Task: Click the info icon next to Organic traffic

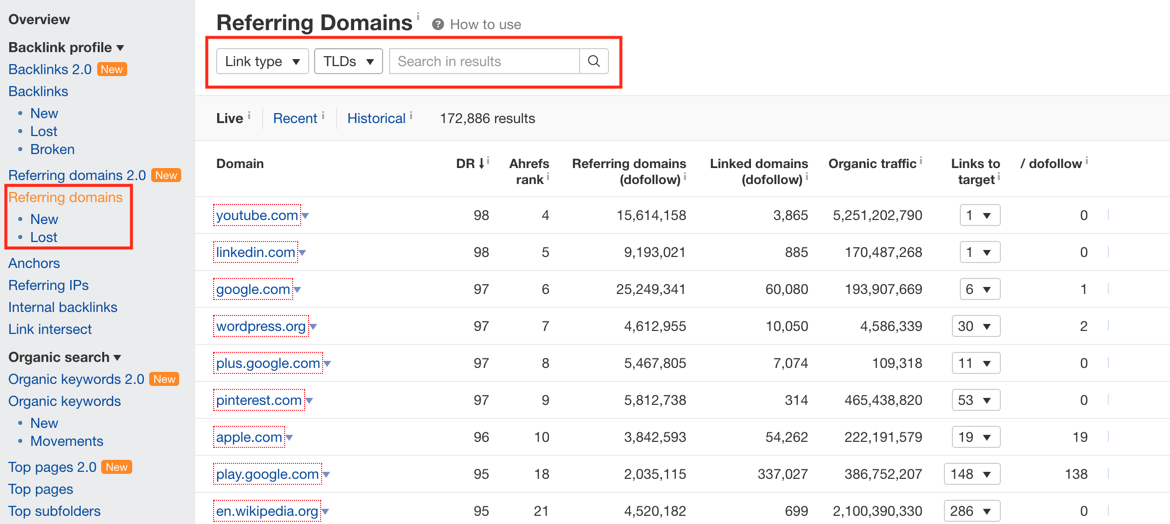Action: coord(922,160)
